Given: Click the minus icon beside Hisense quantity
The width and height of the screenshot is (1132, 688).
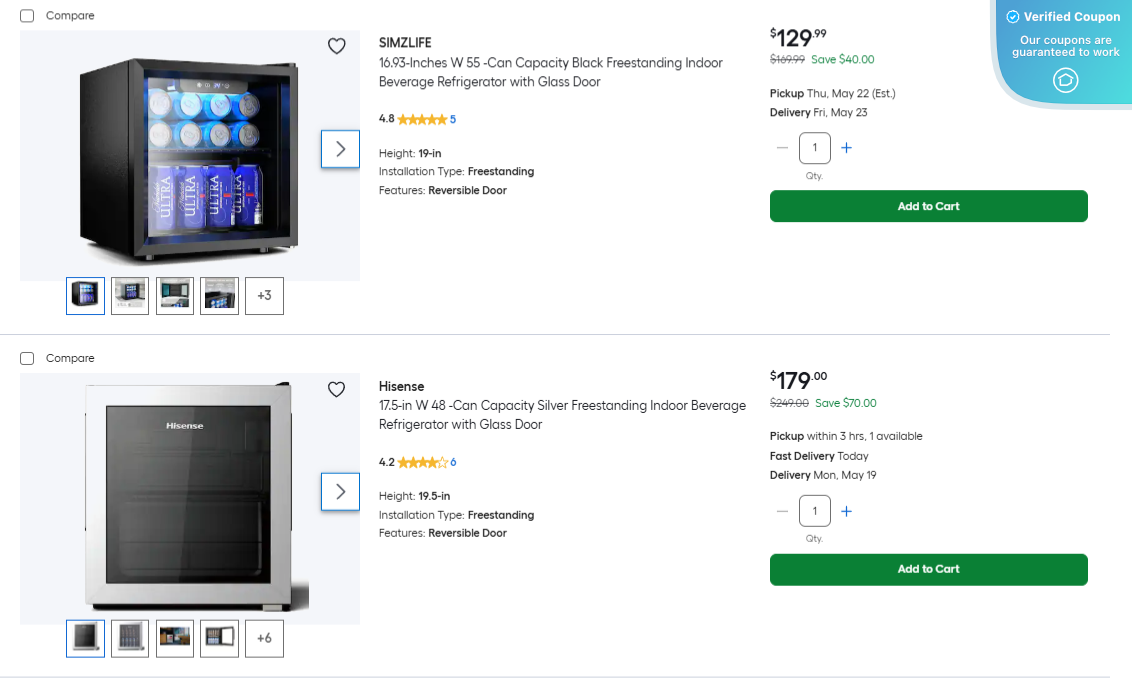Looking at the screenshot, I should click(x=782, y=510).
